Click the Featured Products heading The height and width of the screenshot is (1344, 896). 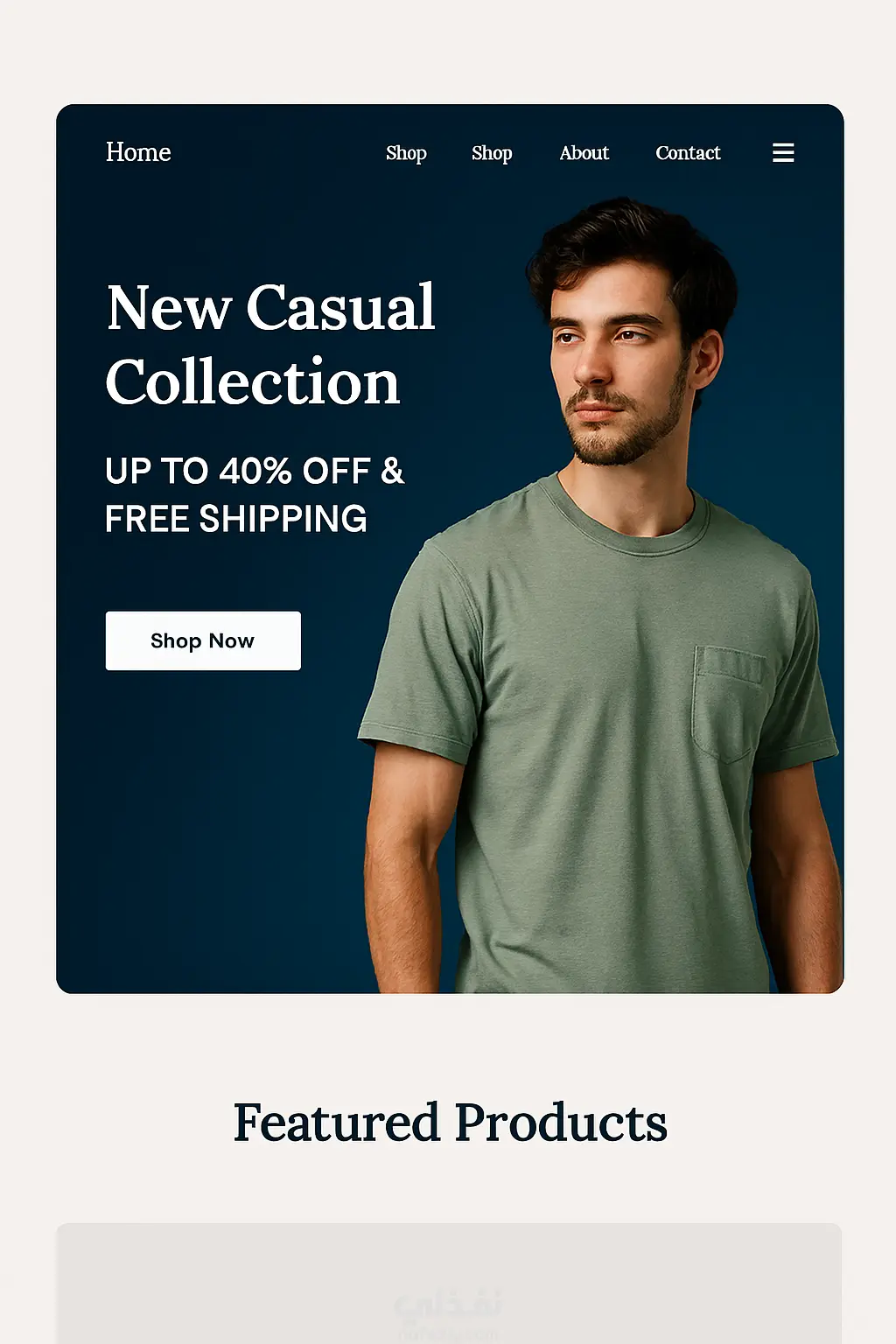(x=450, y=1123)
